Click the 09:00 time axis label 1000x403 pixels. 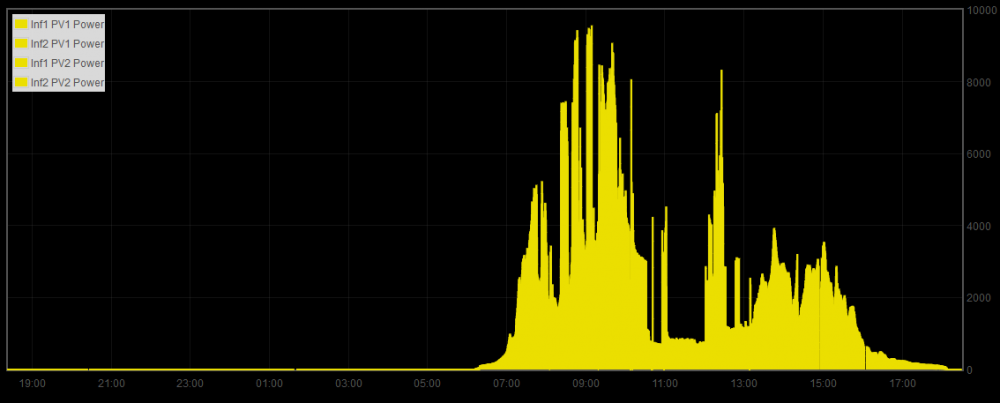[x=585, y=384]
